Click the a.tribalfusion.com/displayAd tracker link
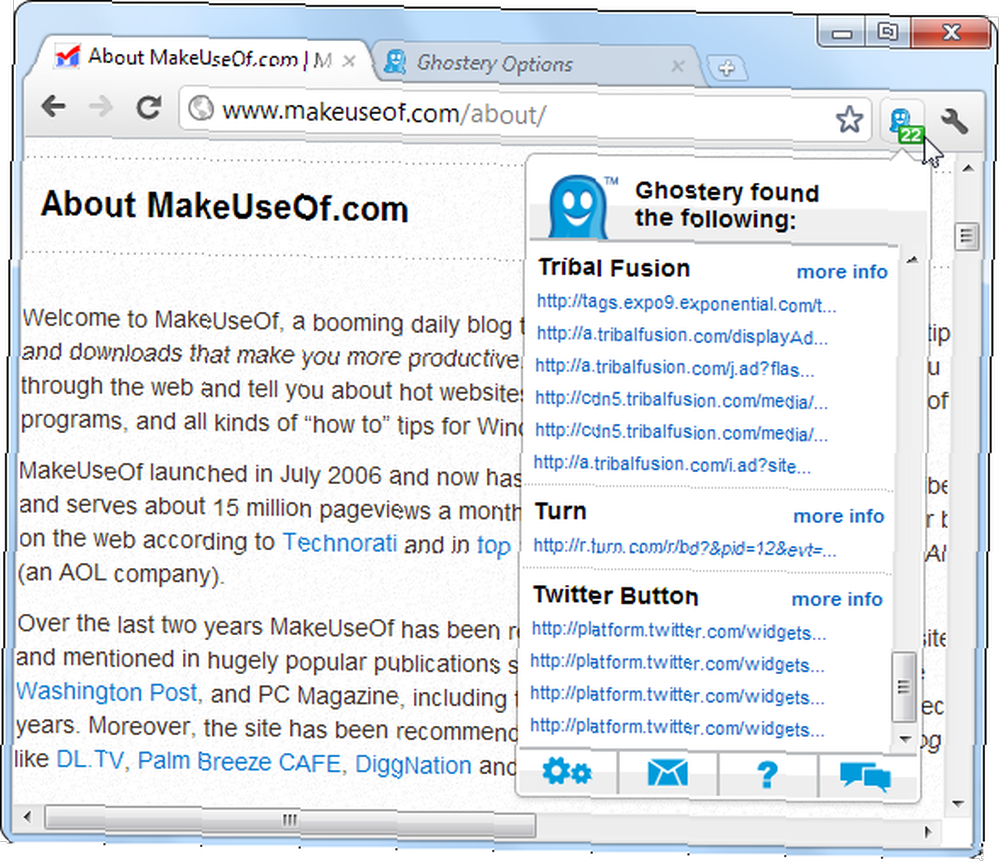 [682, 335]
